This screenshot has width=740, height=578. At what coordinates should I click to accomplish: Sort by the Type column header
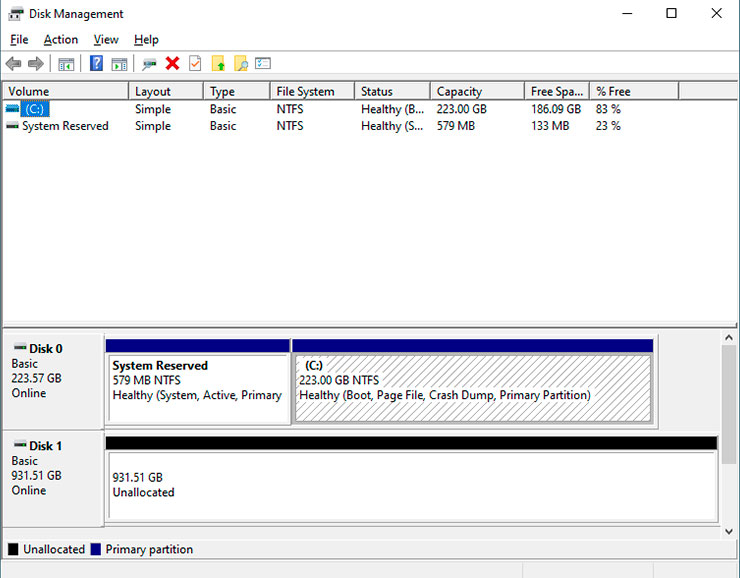click(x=237, y=91)
